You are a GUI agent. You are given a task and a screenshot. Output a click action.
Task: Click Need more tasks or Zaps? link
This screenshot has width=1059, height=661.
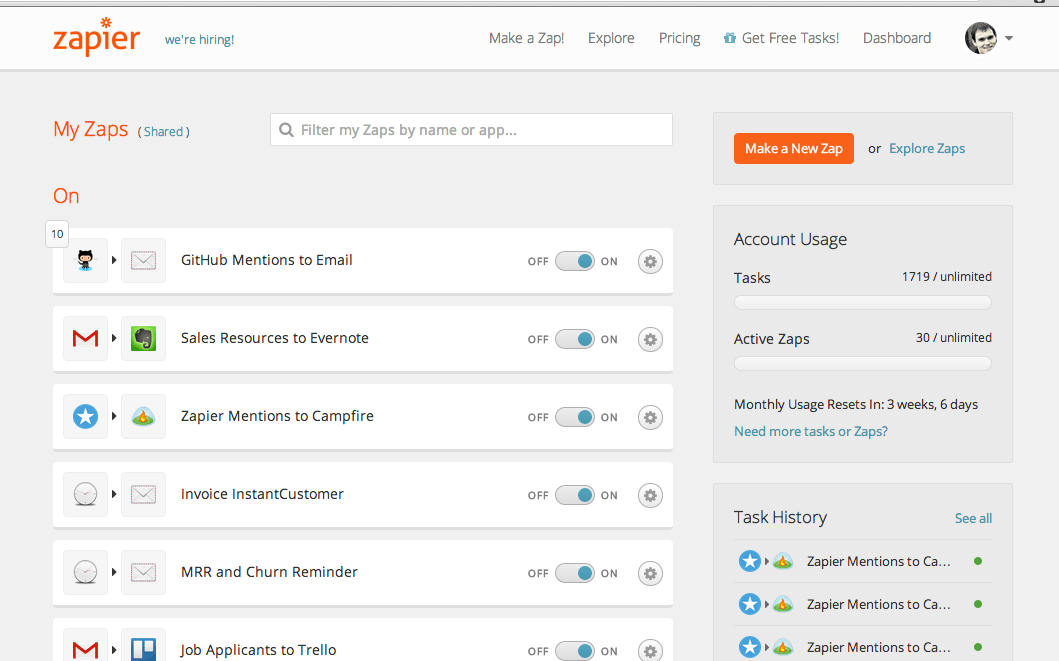tap(810, 431)
